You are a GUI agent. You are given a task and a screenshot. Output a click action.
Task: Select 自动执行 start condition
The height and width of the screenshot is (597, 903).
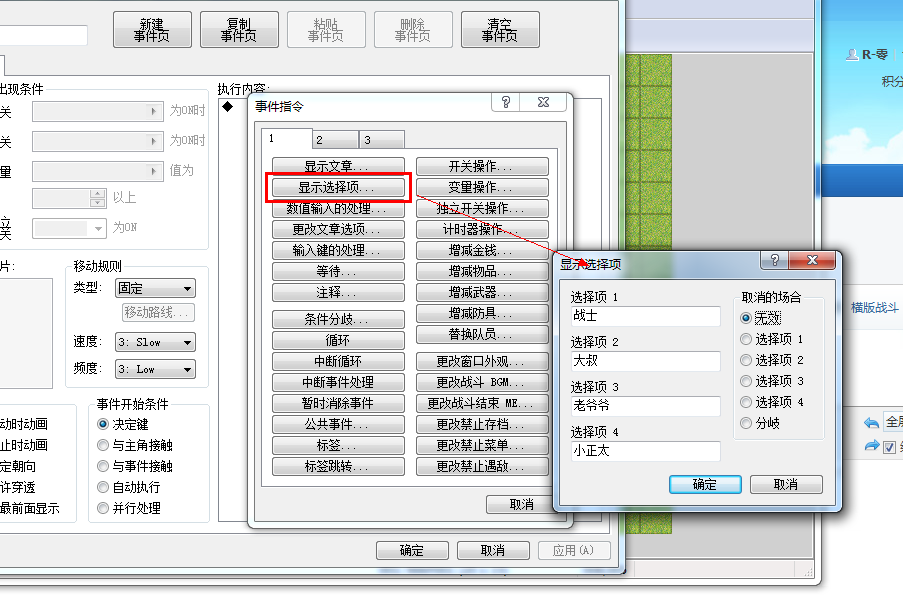(x=129, y=487)
